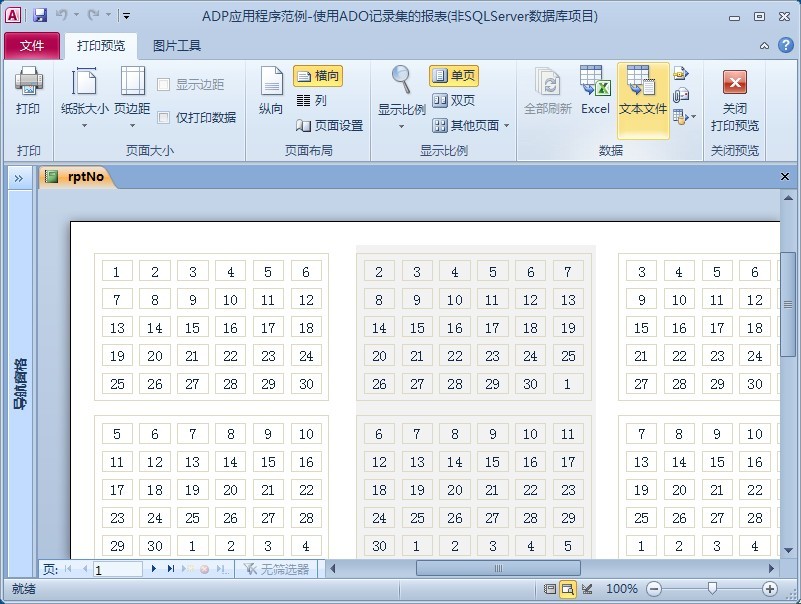This screenshot has width=801, height=604.
Task: Click the 100% zoom level text
Action: pos(622,589)
